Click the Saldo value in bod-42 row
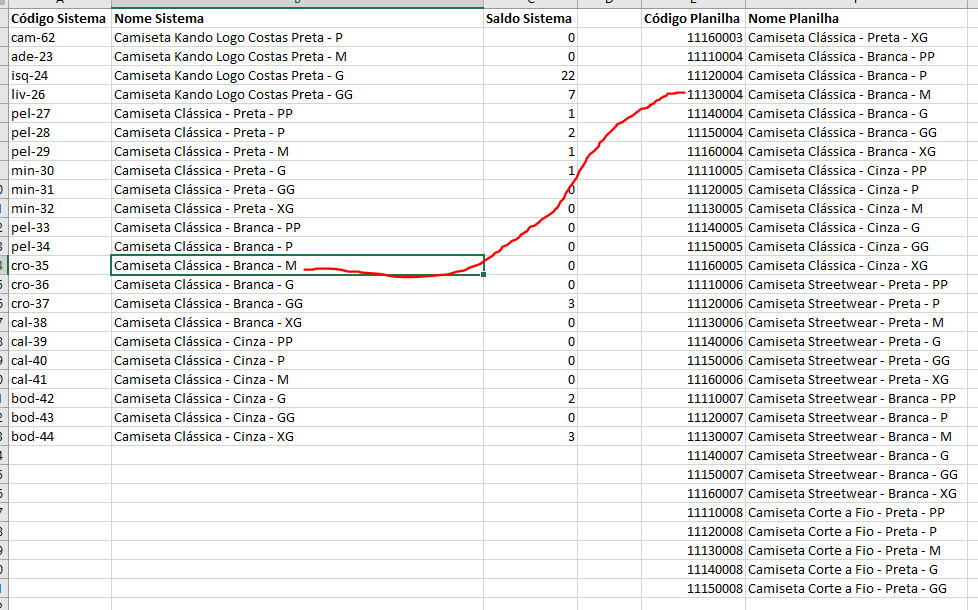Viewport: 978px width, 610px height. pyautogui.click(x=530, y=399)
